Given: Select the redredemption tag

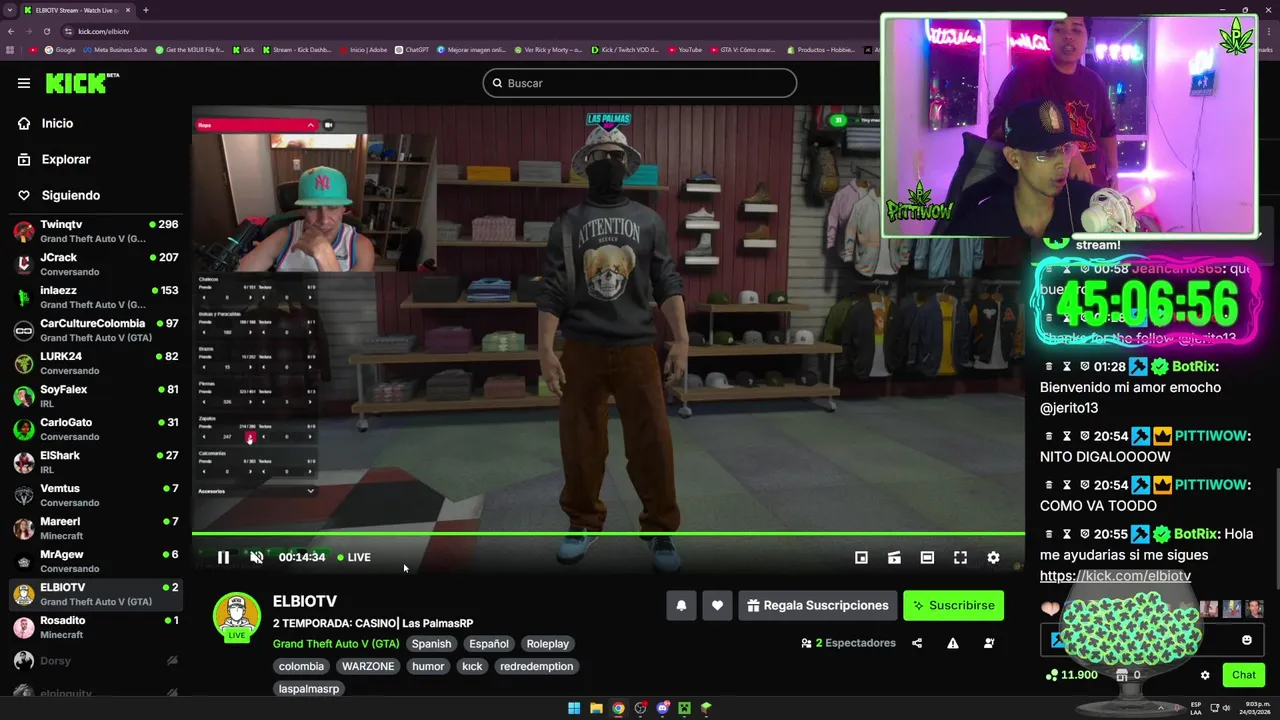Looking at the screenshot, I should (x=537, y=666).
